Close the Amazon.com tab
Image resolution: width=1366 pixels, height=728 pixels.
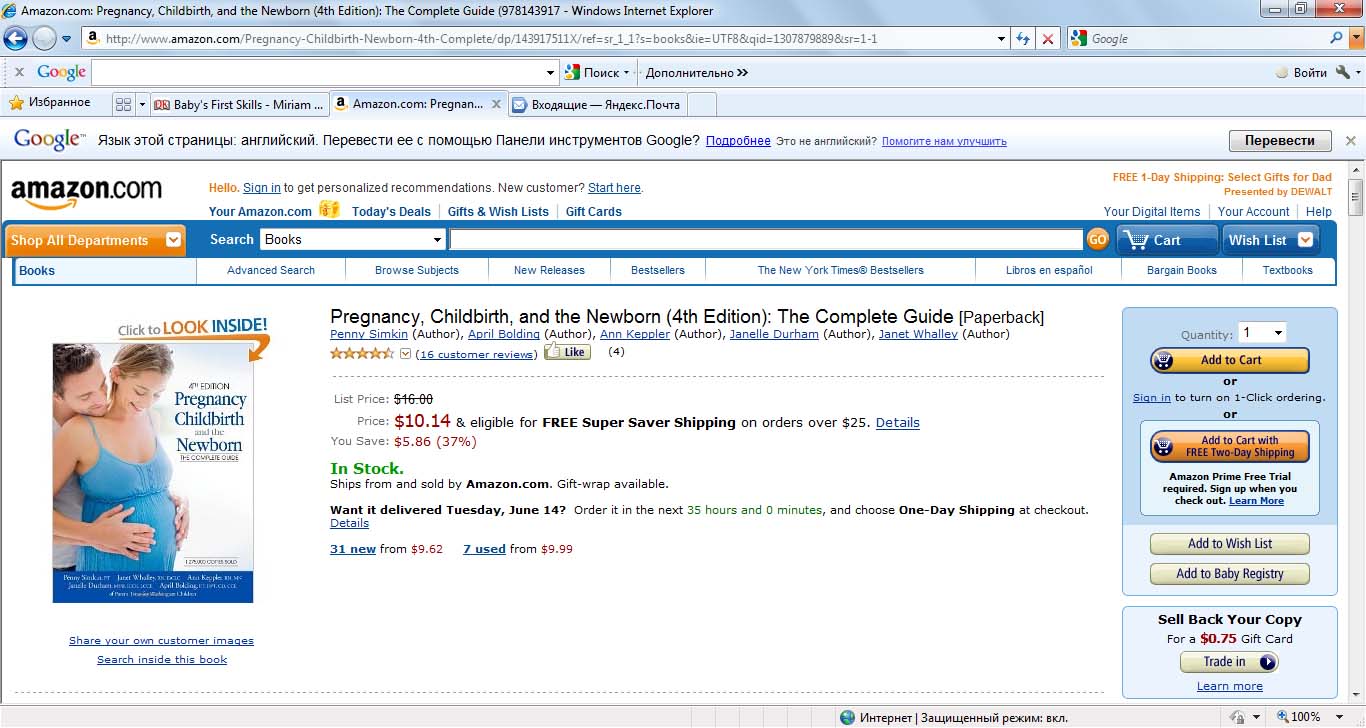[495, 103]
